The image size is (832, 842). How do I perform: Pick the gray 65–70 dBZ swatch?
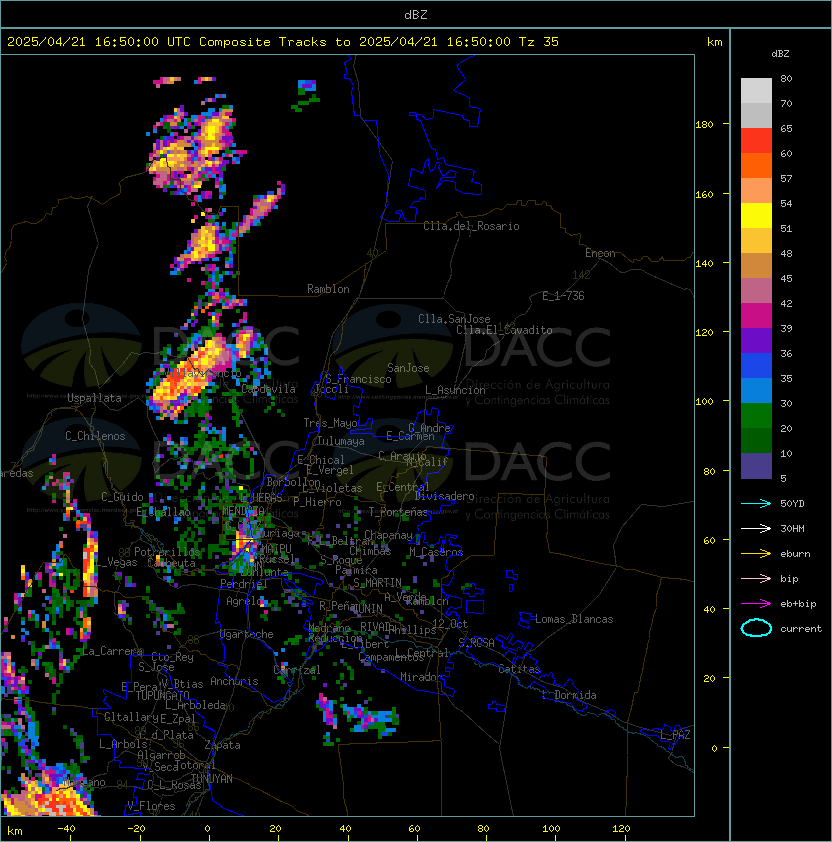click(x=756, y=115)
